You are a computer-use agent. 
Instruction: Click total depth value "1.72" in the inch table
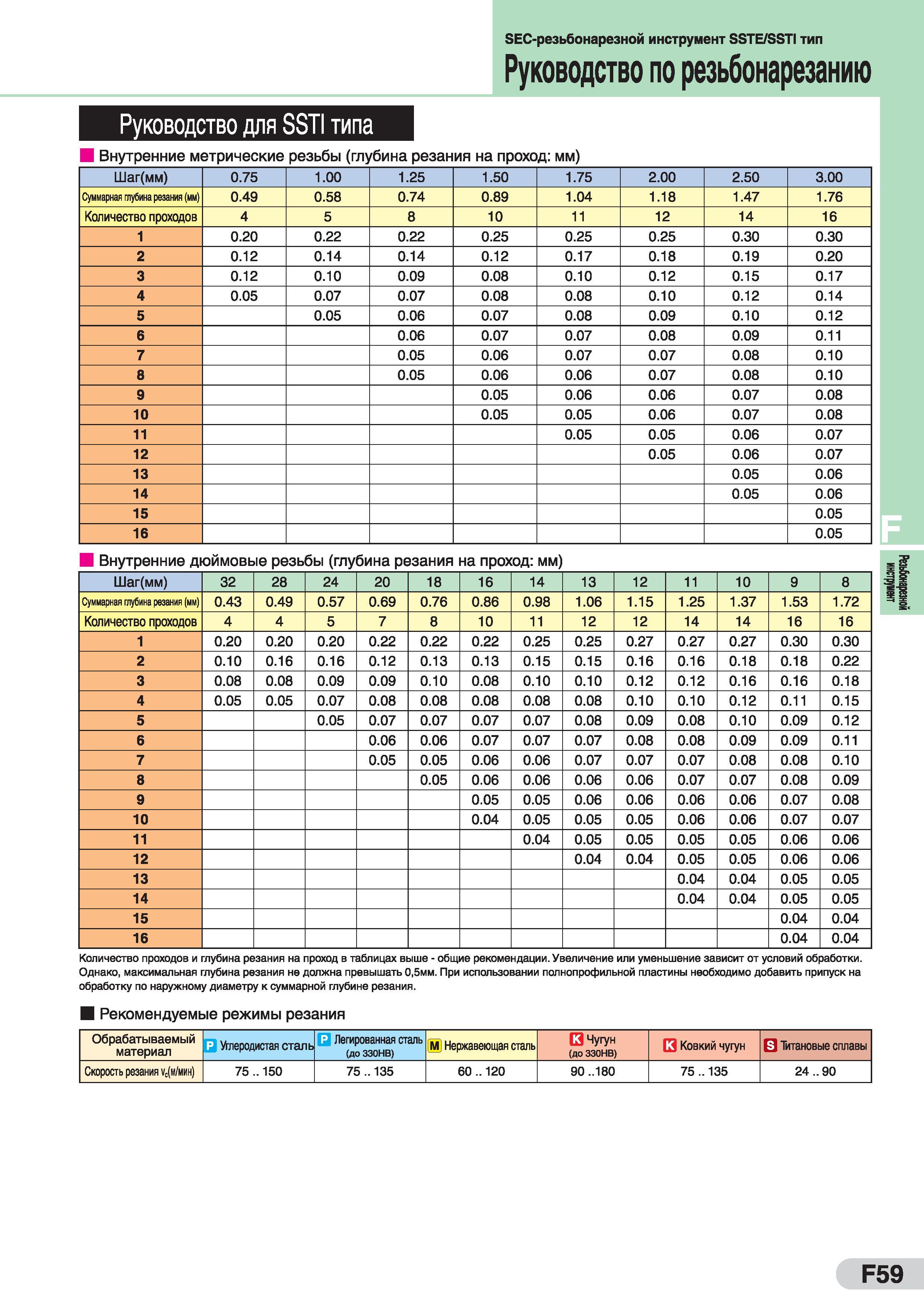tap(845, 602)
